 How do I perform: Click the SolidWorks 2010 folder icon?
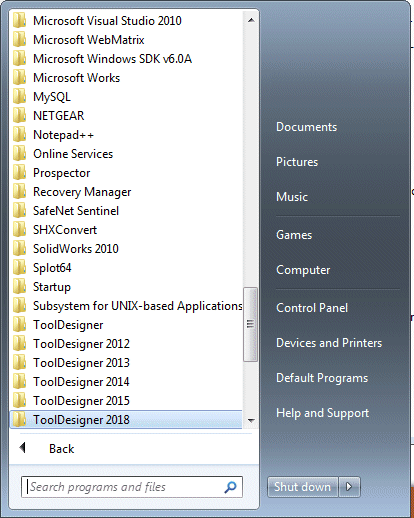pyautogui.click(x=19, y=249)
